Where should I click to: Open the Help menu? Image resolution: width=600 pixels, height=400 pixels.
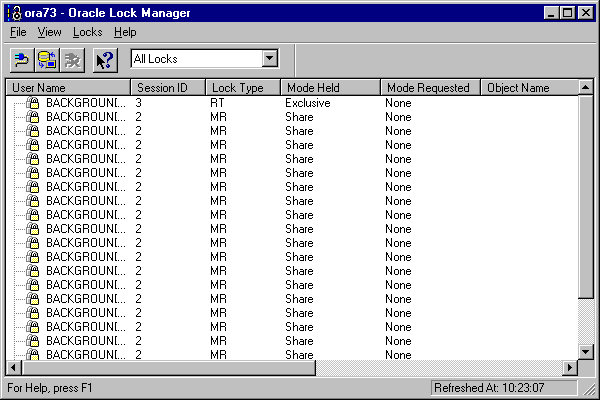coord(125,32)
